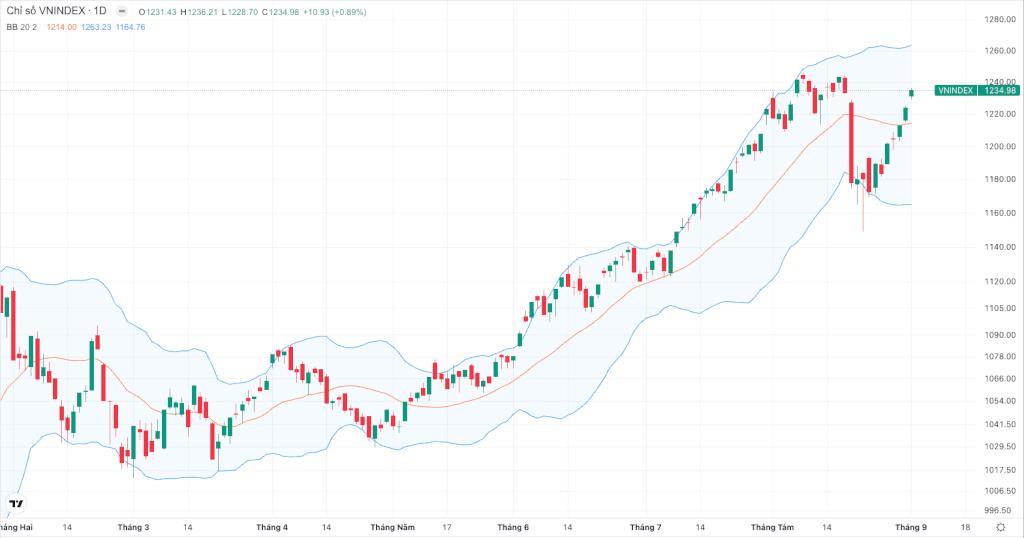Screen dimensions: 1024x538
Task: Click the 1280.00 price axis label
Action: [x=1000, y=20]
